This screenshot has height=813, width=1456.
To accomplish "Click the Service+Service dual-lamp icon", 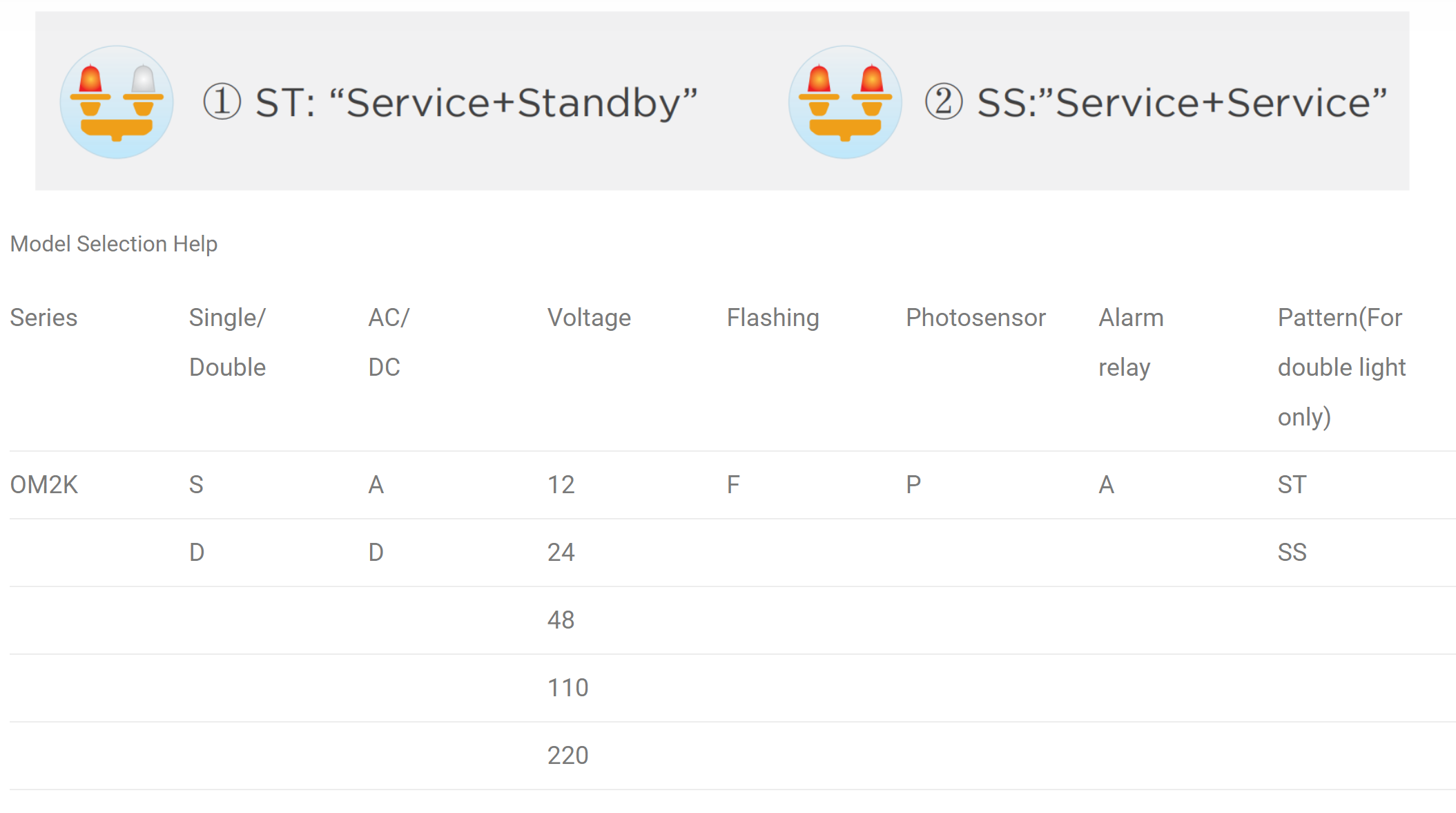I will pyautogui.click(x=845, y=102).
